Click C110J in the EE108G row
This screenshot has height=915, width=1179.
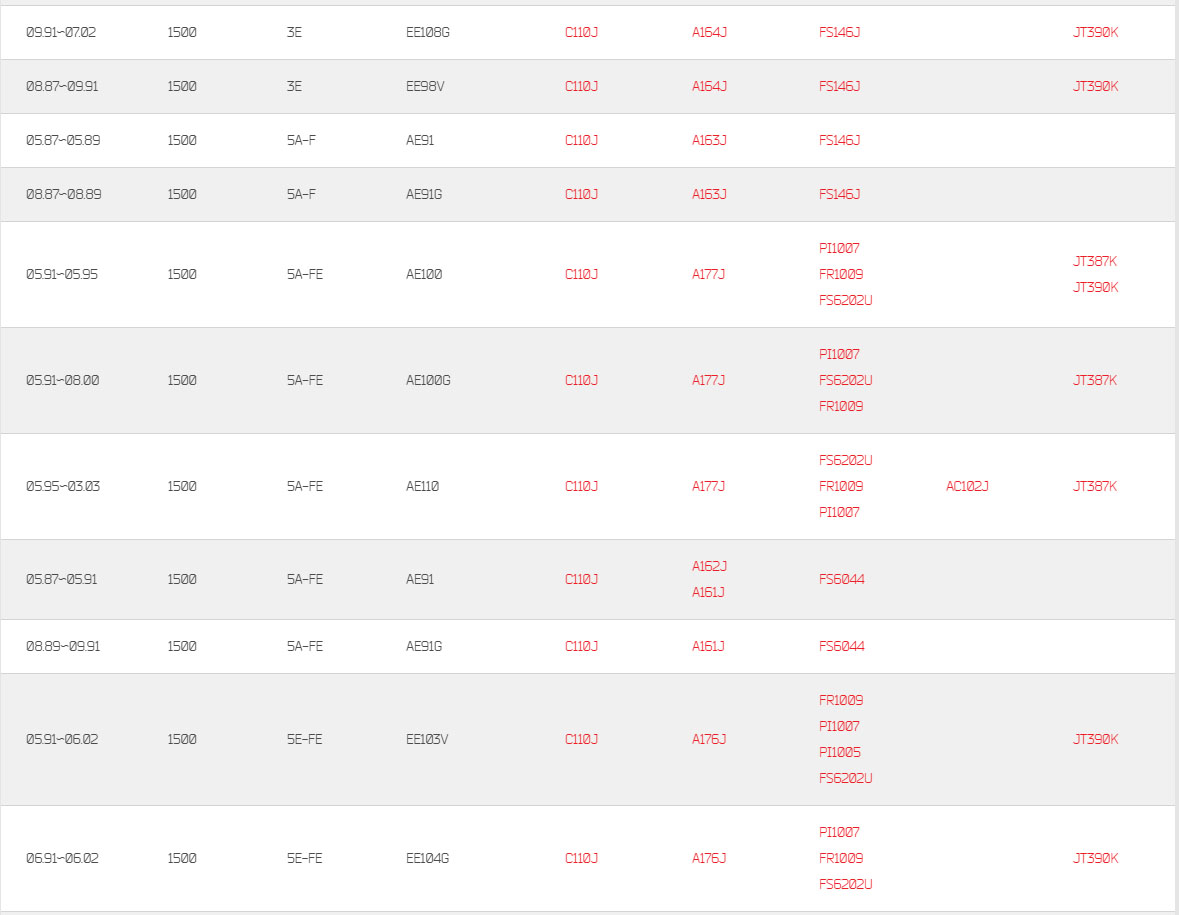coord(581,32)
